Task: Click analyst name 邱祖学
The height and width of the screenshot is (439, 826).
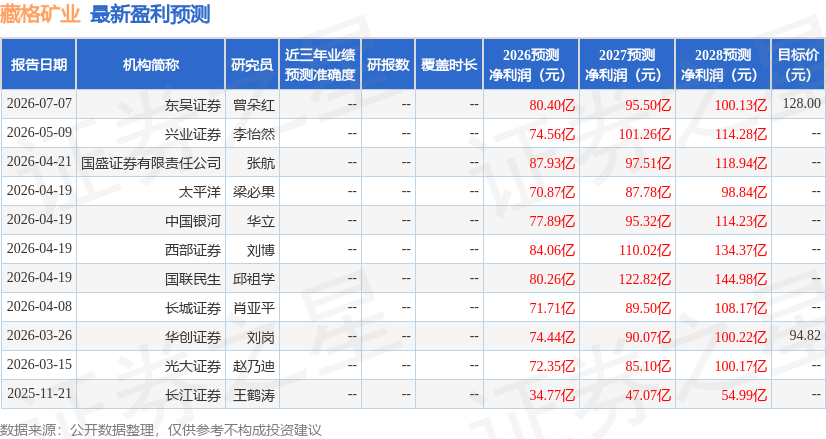Action: [x=254, y=279]
